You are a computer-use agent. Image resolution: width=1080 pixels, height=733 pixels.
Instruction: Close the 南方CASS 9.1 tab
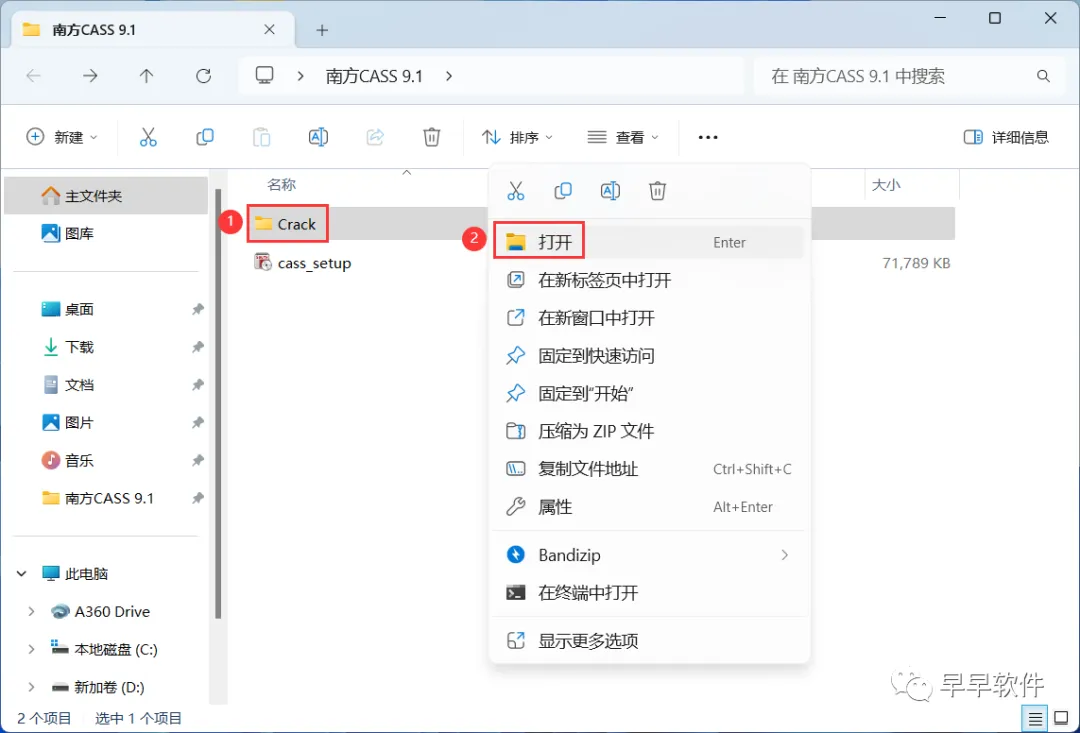269,30
